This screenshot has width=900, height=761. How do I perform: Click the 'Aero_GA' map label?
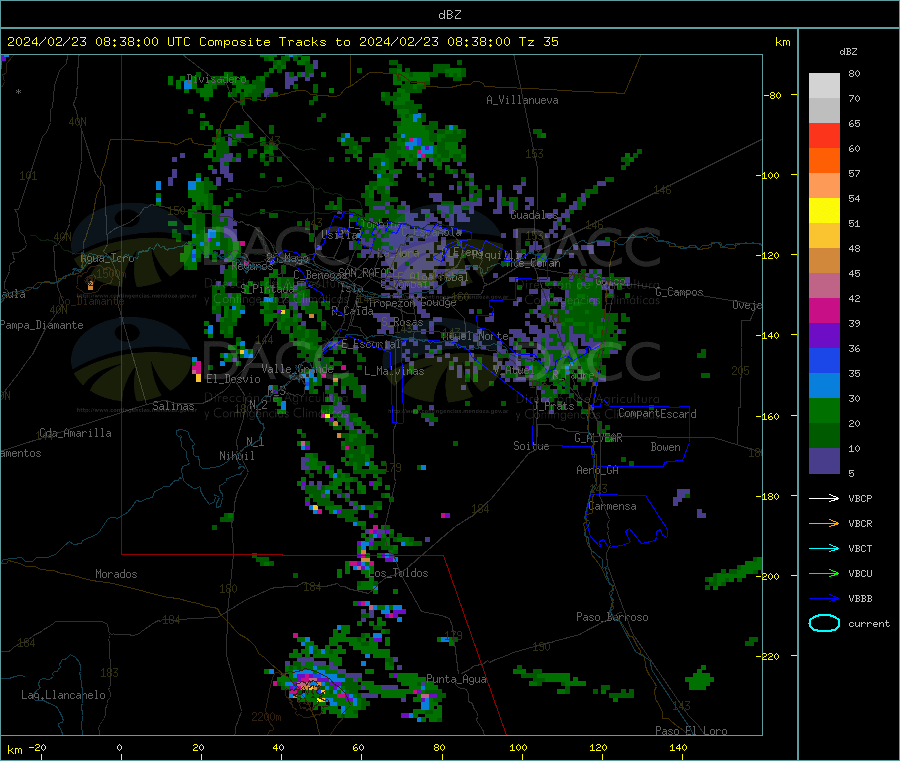[598, 470]
